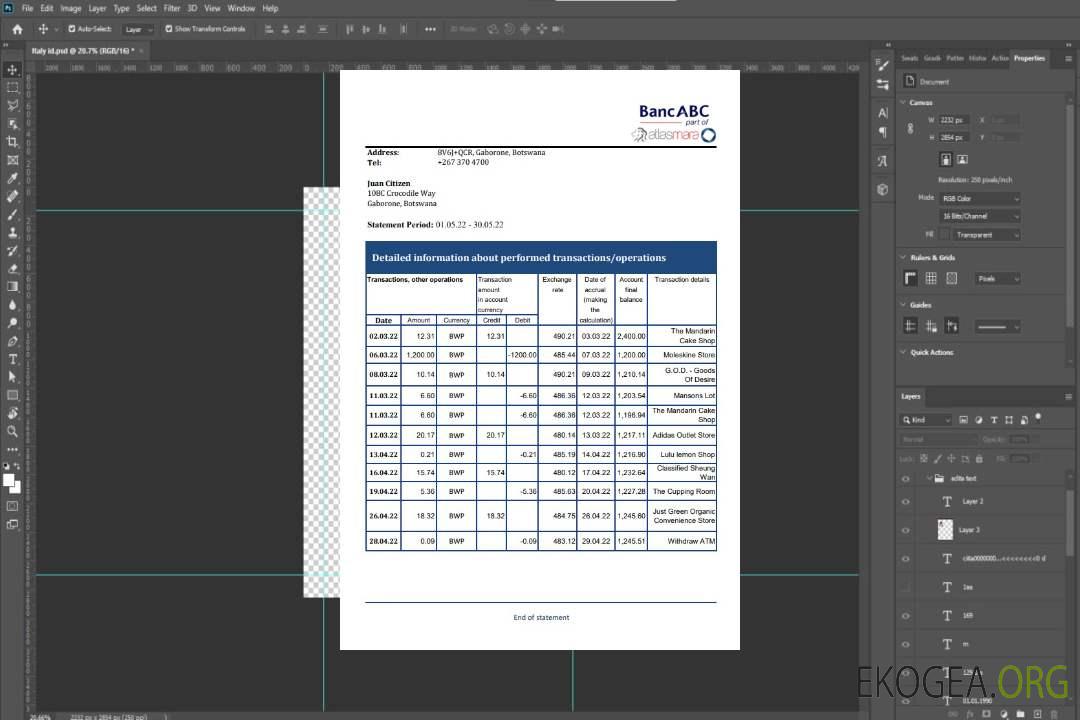Toggle layer filtering on/off switch

tap(1038, 418)
